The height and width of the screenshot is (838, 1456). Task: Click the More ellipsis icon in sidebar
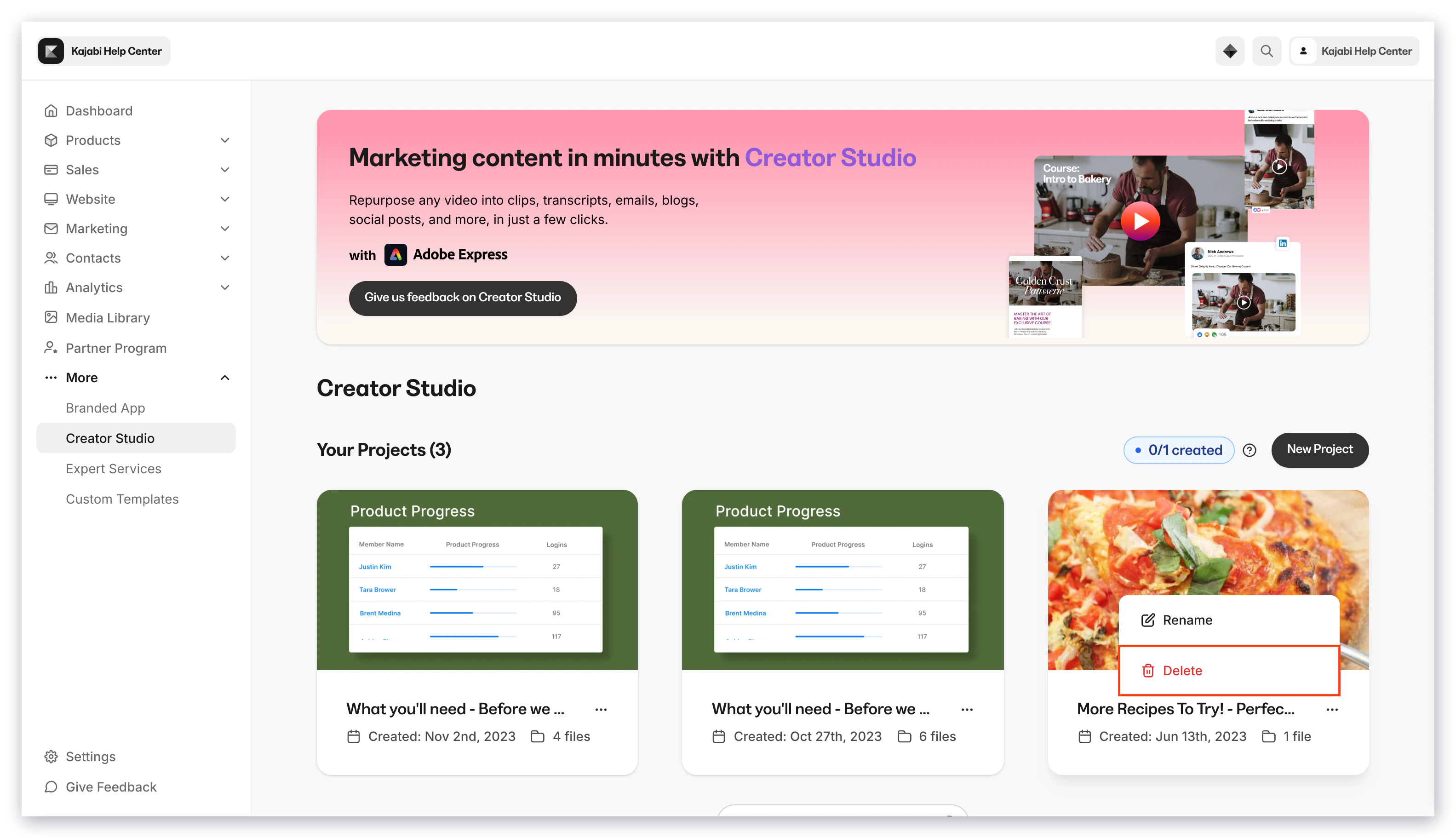click(51, 378)
